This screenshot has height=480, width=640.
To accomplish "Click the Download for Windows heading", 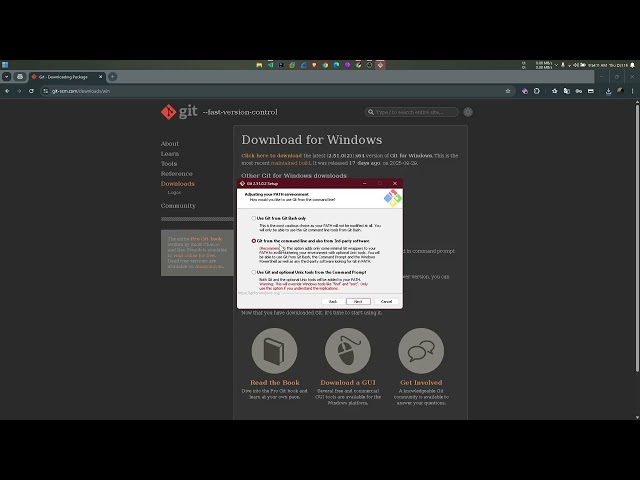I will pos(312,140).
